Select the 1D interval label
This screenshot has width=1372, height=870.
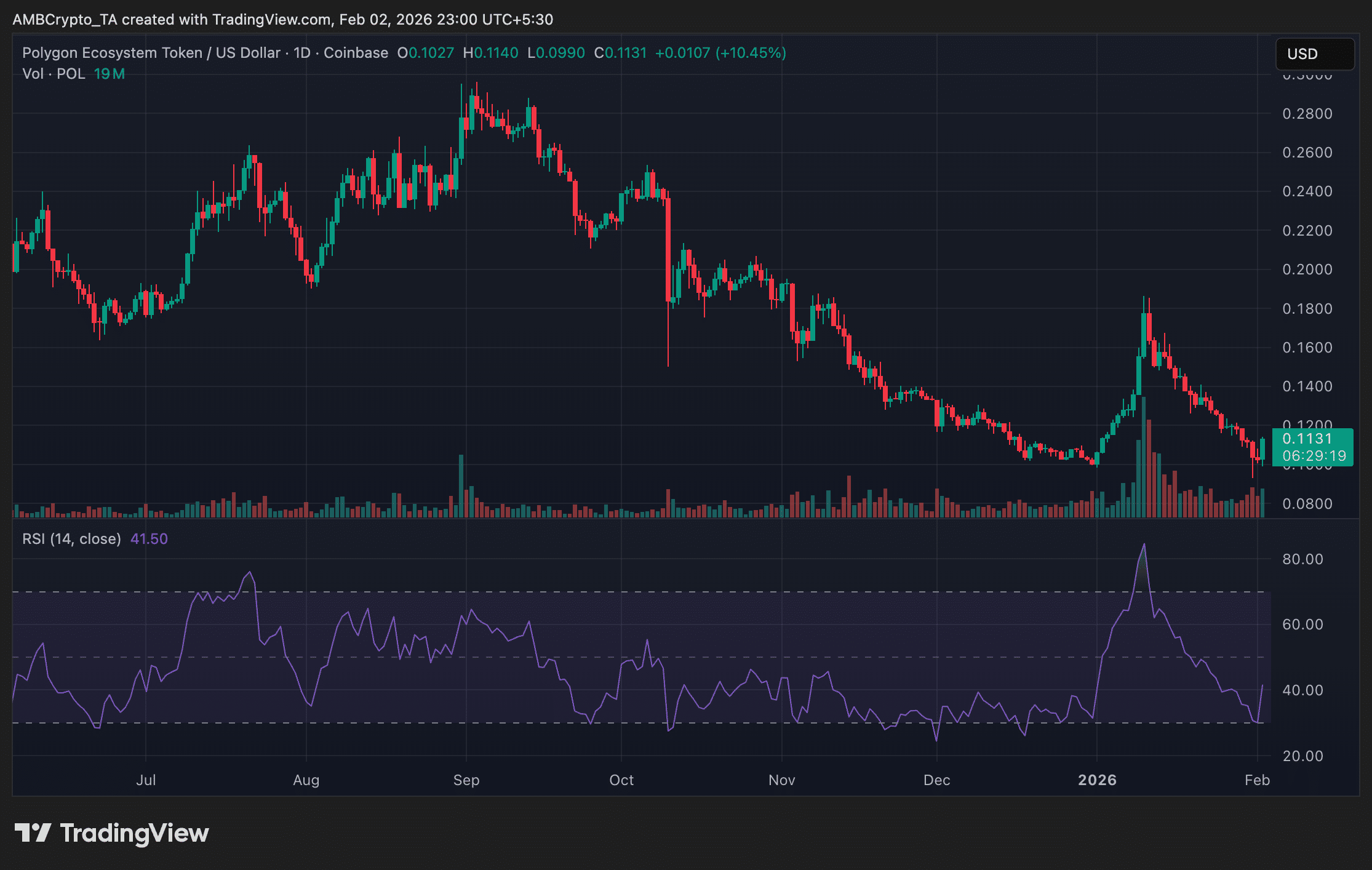point(302,53)
